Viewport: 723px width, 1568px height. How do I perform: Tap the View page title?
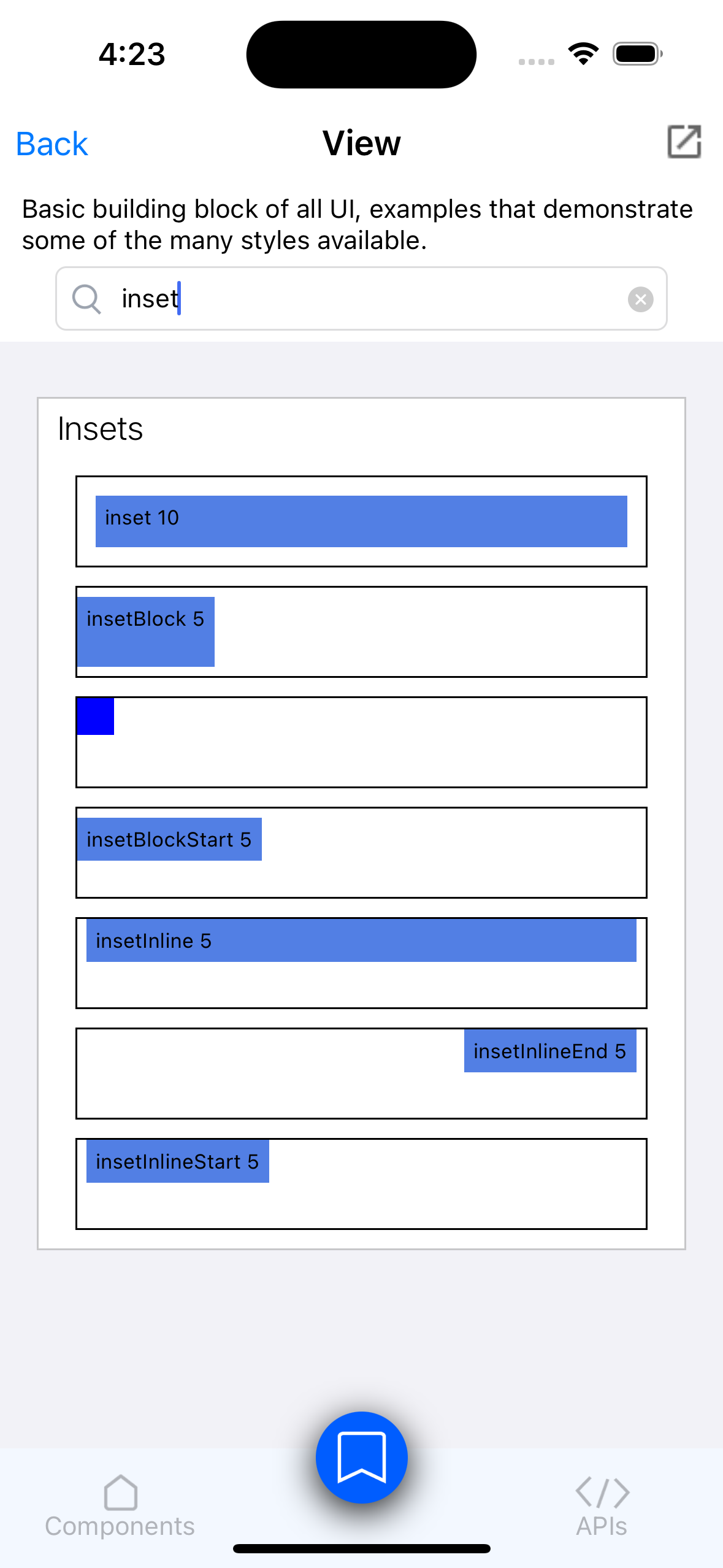[x=361, y=144]
